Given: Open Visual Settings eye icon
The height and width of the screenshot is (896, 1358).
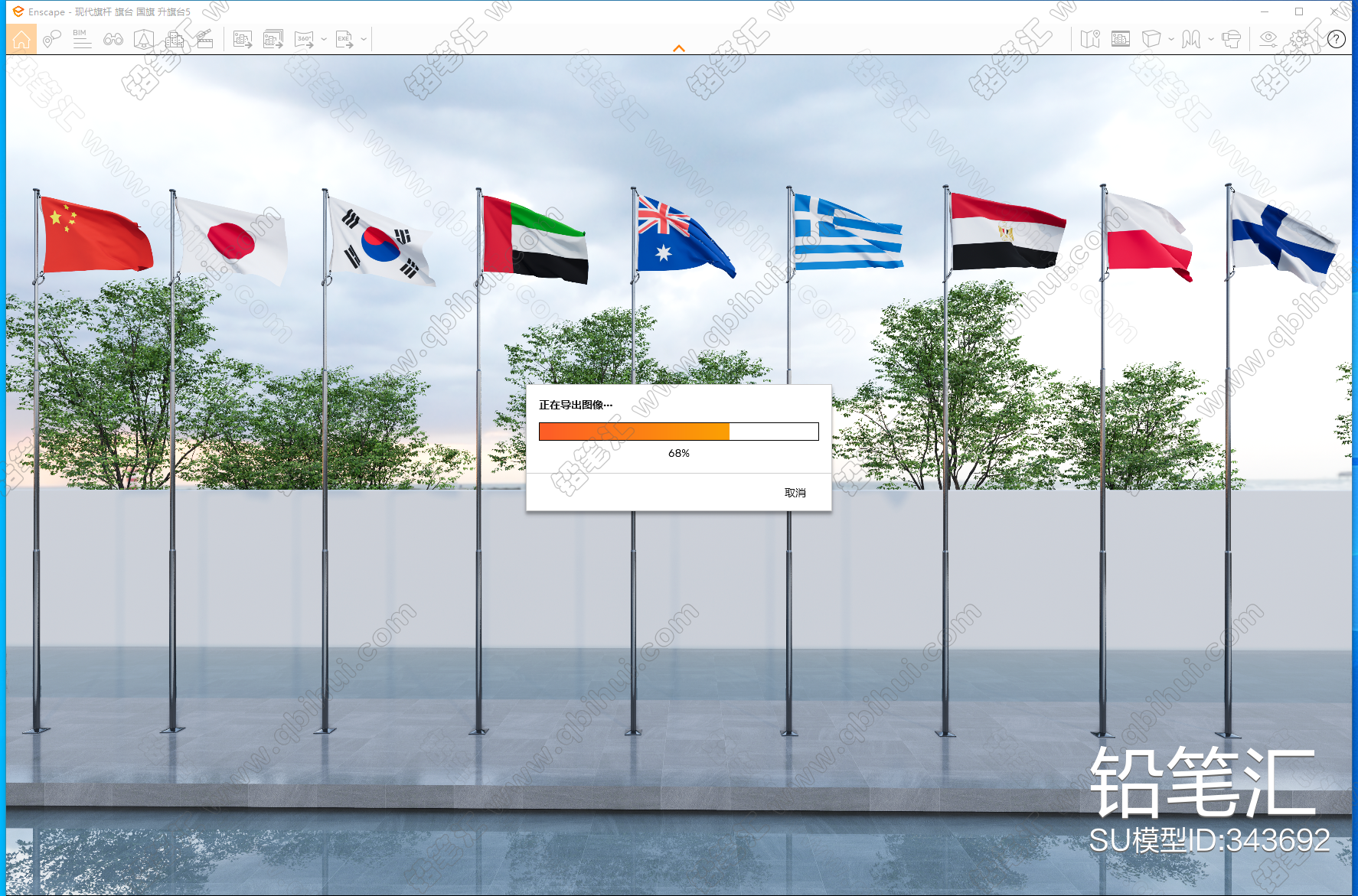Looking at the screenshot, I should pos(1268,39).
